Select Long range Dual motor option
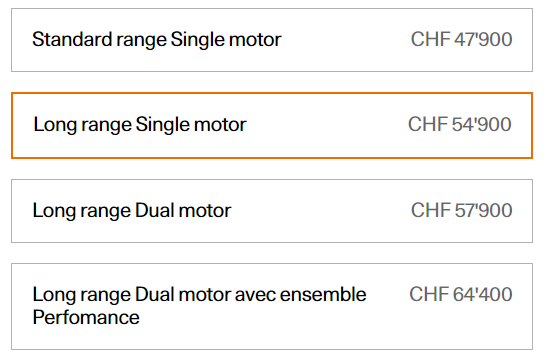Viewport: 544px width, 360px height. [272, 211]
